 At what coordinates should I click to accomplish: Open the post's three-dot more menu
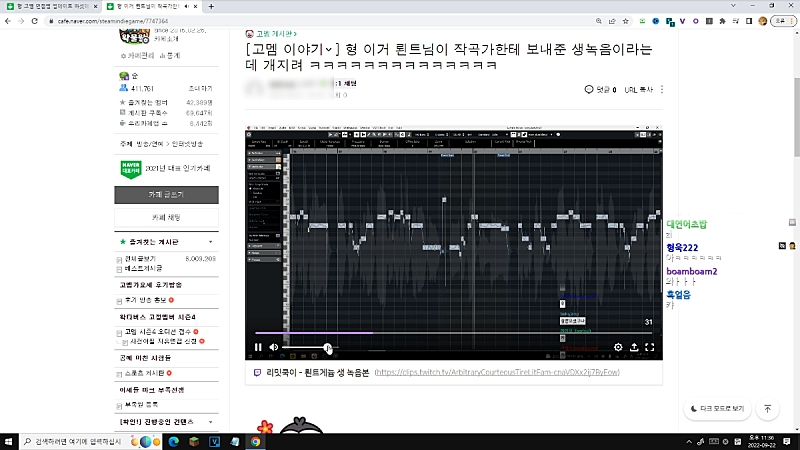[662, 89]
